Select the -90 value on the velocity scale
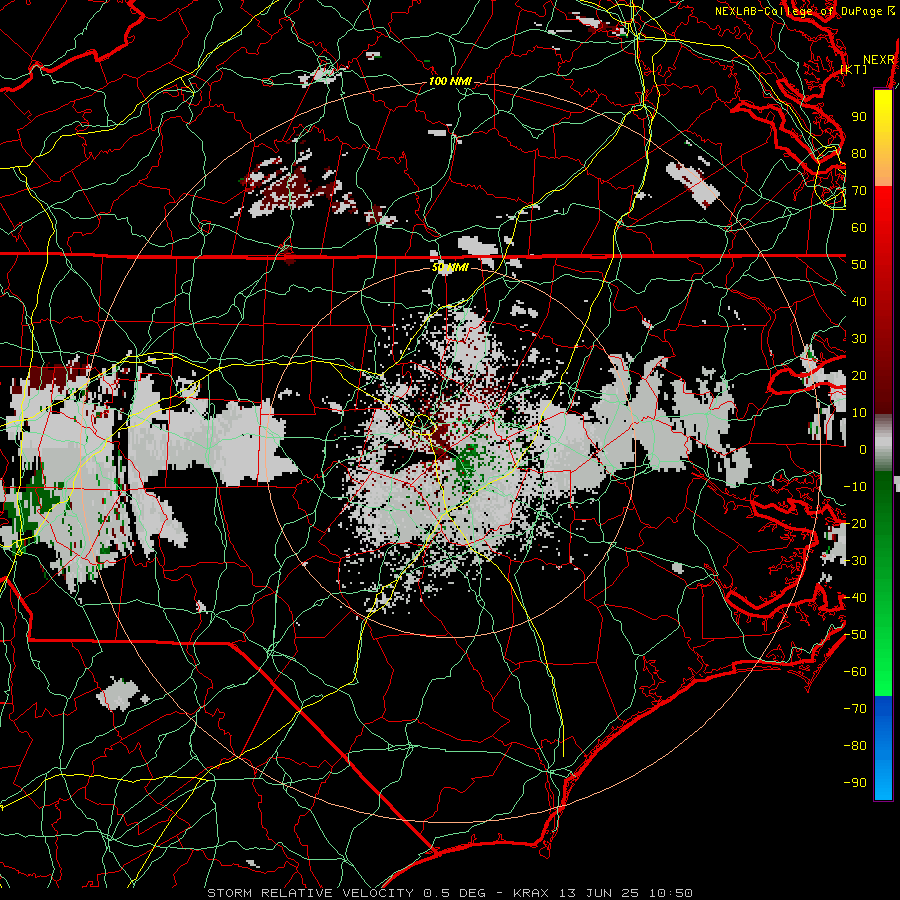This screenshot has width=900, height=900. tap(855, 783)
